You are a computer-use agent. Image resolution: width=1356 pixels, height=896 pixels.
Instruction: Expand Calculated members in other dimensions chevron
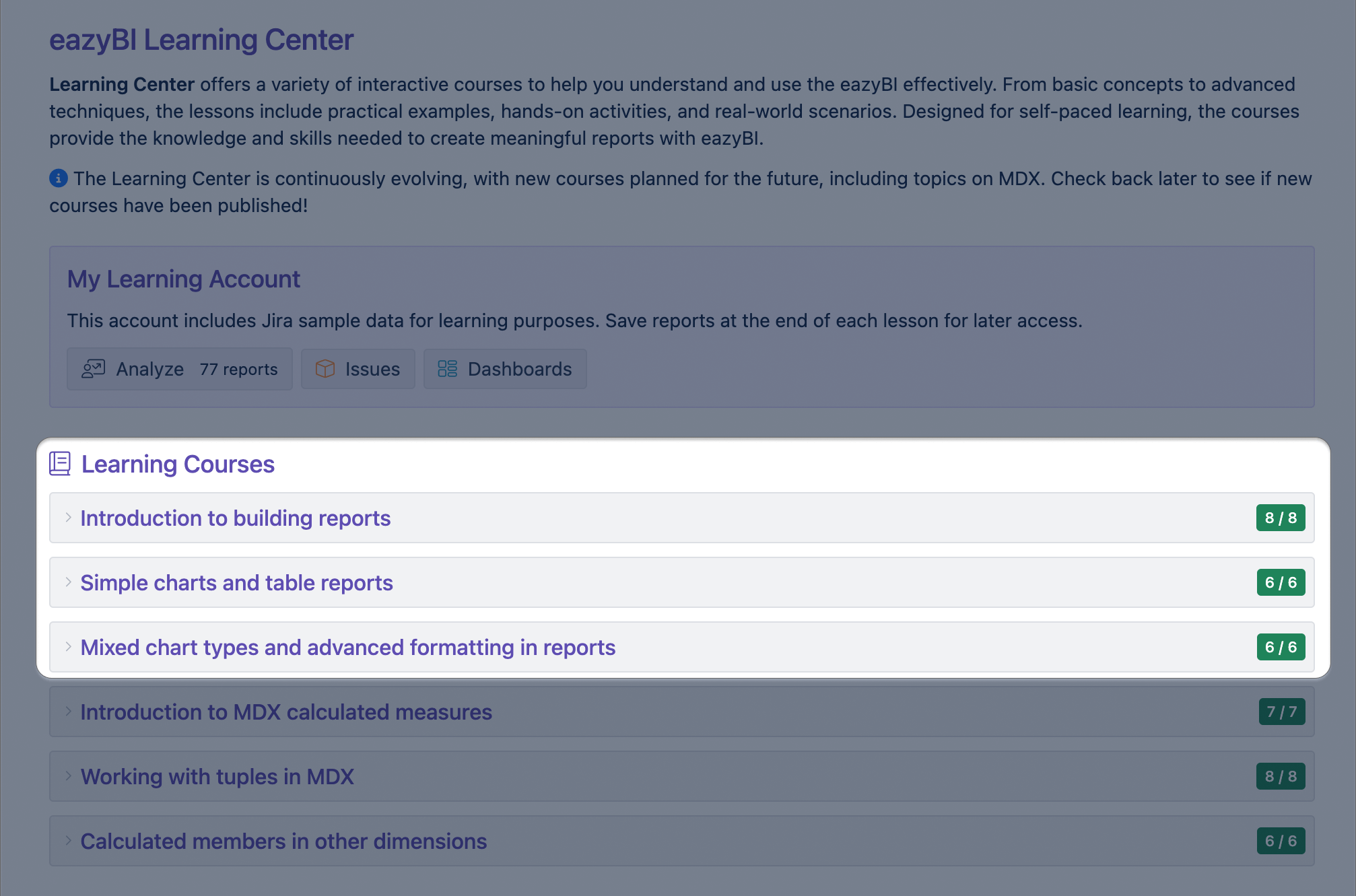(x=68, y=841)
